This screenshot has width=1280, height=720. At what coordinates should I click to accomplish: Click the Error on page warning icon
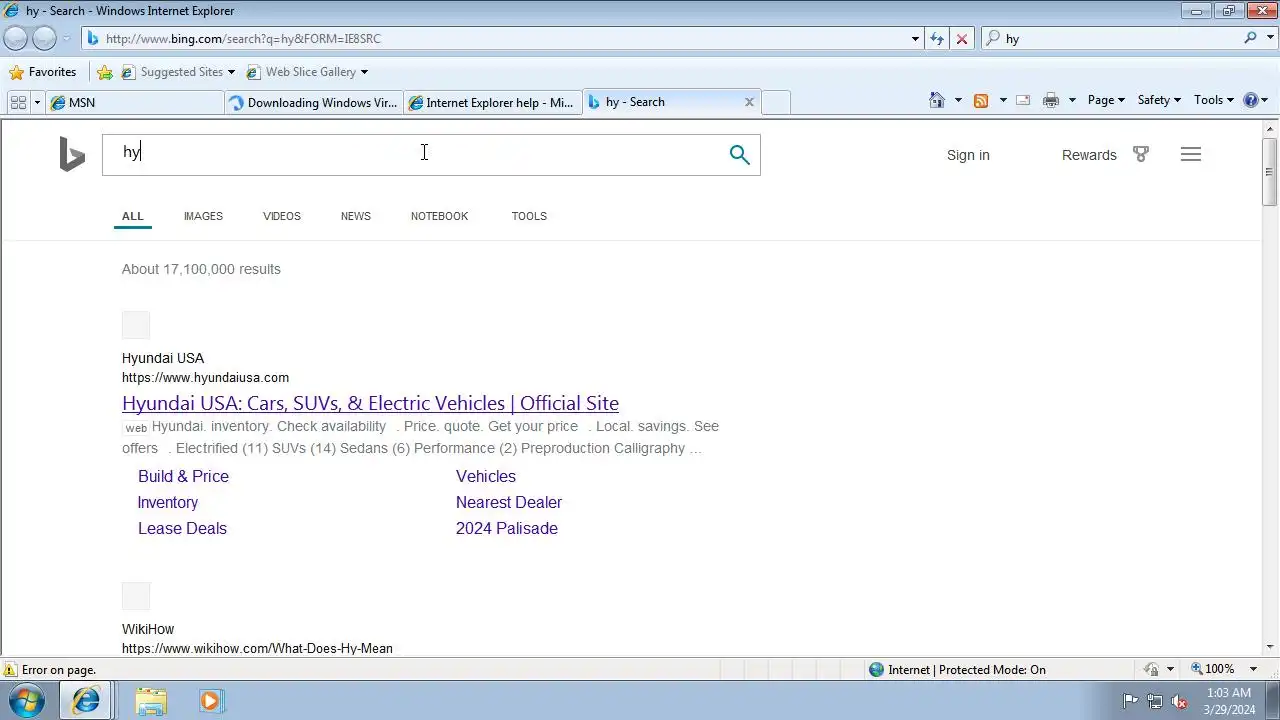click(x=10, y=670)
